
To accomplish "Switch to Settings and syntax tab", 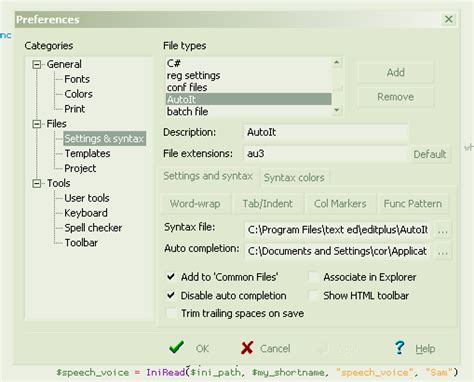I will point(208,176).
